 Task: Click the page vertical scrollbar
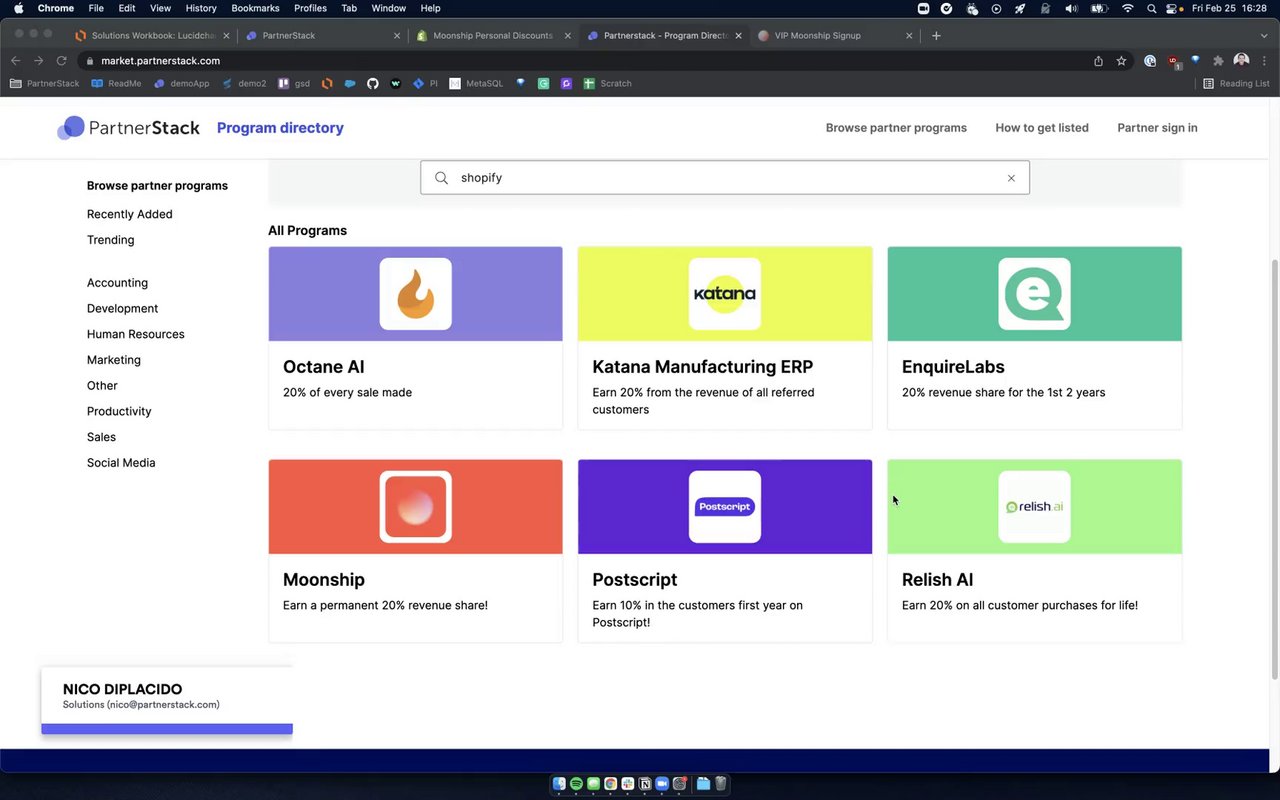(x=1274, y=470)
